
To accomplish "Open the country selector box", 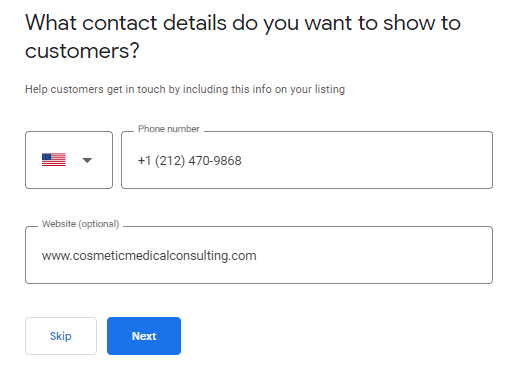I will pyautogui.click(x=69, y=160).
